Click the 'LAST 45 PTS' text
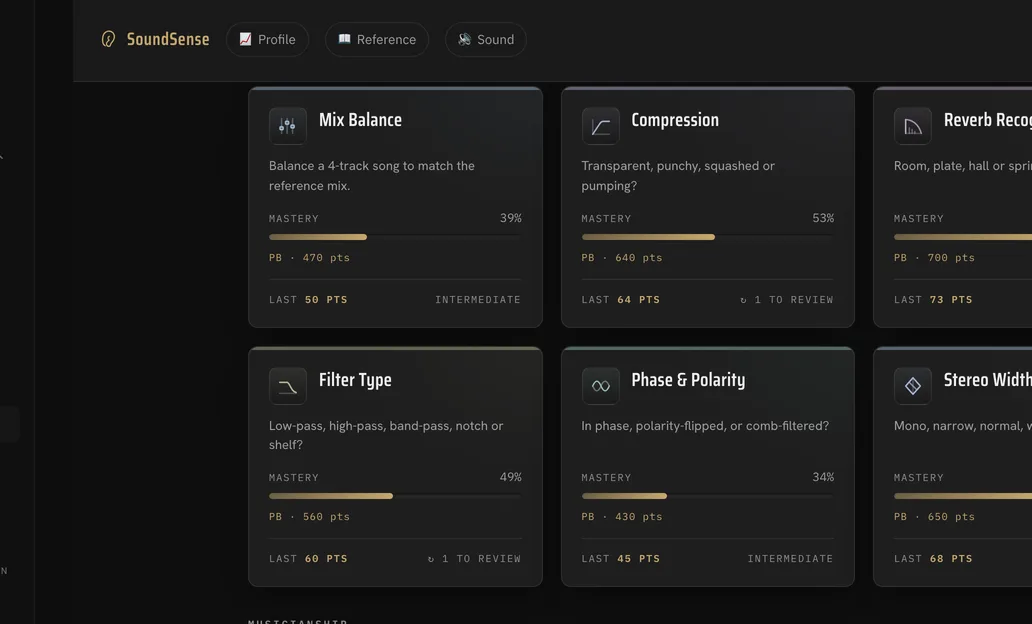The height and width of the screenshot is (624, 1032). coord(621,559)
